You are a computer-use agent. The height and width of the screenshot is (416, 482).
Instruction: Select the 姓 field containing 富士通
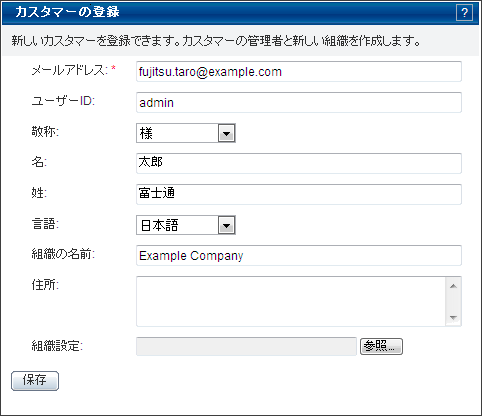(x=299, y=194)
